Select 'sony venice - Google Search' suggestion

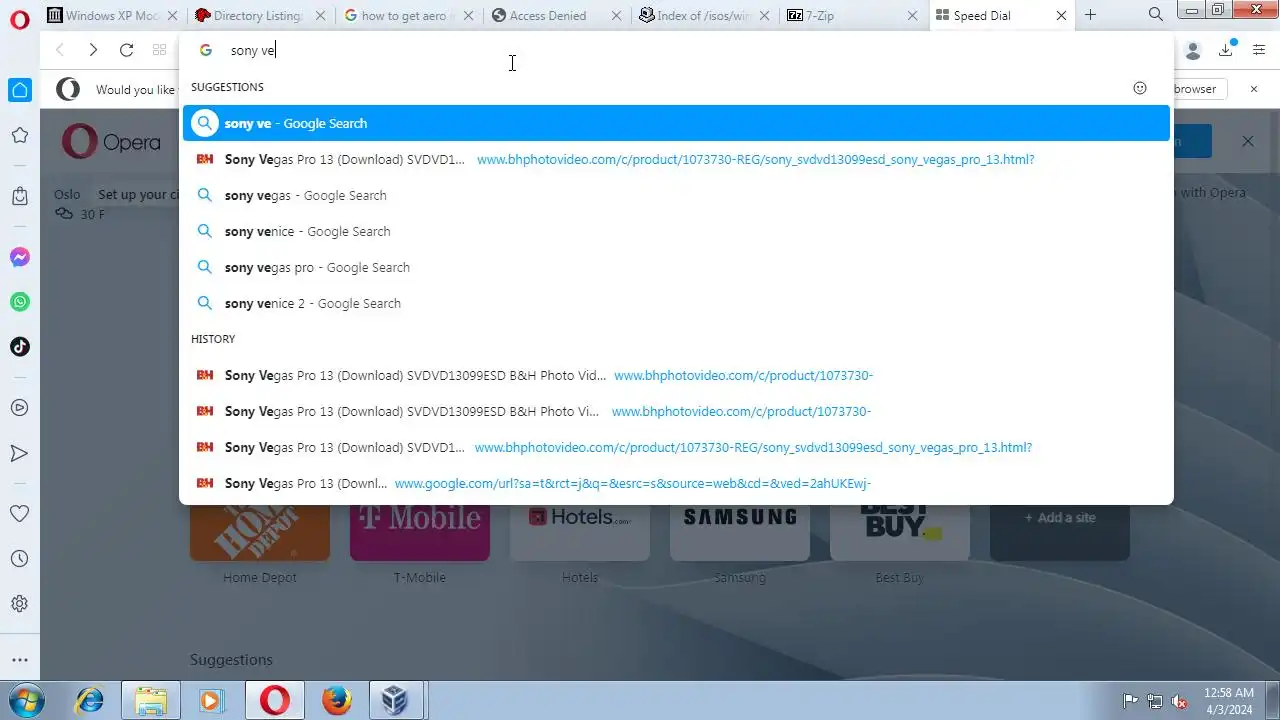[676, 231]
